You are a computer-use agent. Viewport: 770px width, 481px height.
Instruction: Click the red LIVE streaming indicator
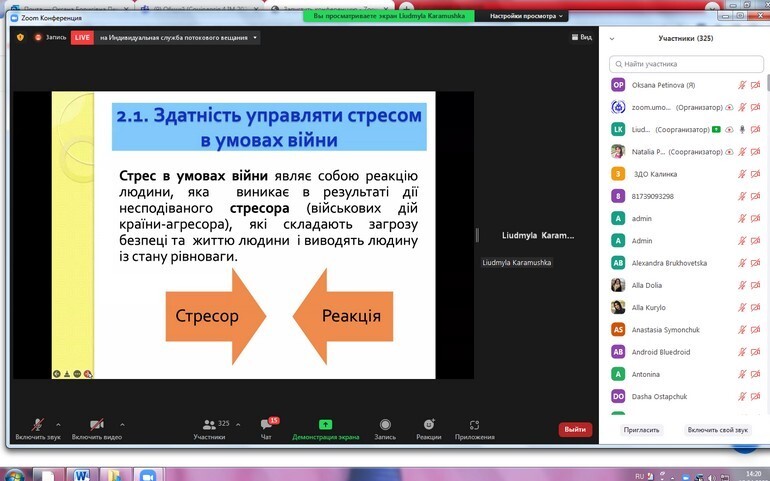[x=81, y=37]
